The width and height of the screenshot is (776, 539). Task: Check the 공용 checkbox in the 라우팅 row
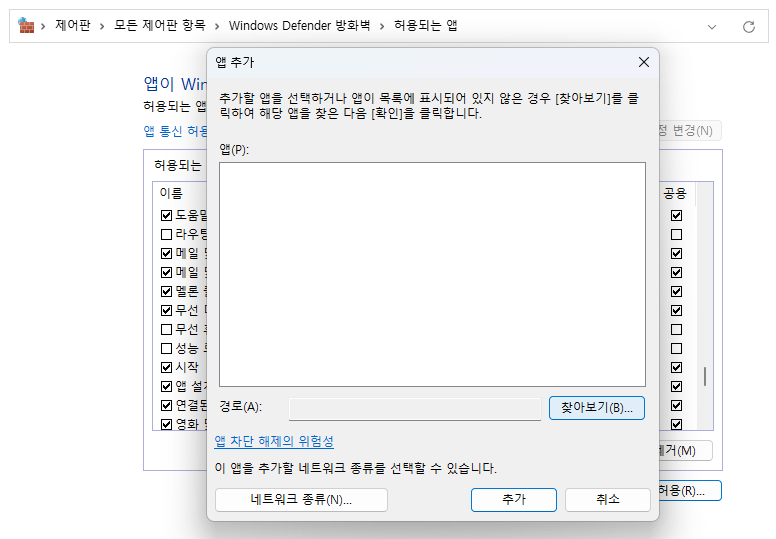(677, 234)
